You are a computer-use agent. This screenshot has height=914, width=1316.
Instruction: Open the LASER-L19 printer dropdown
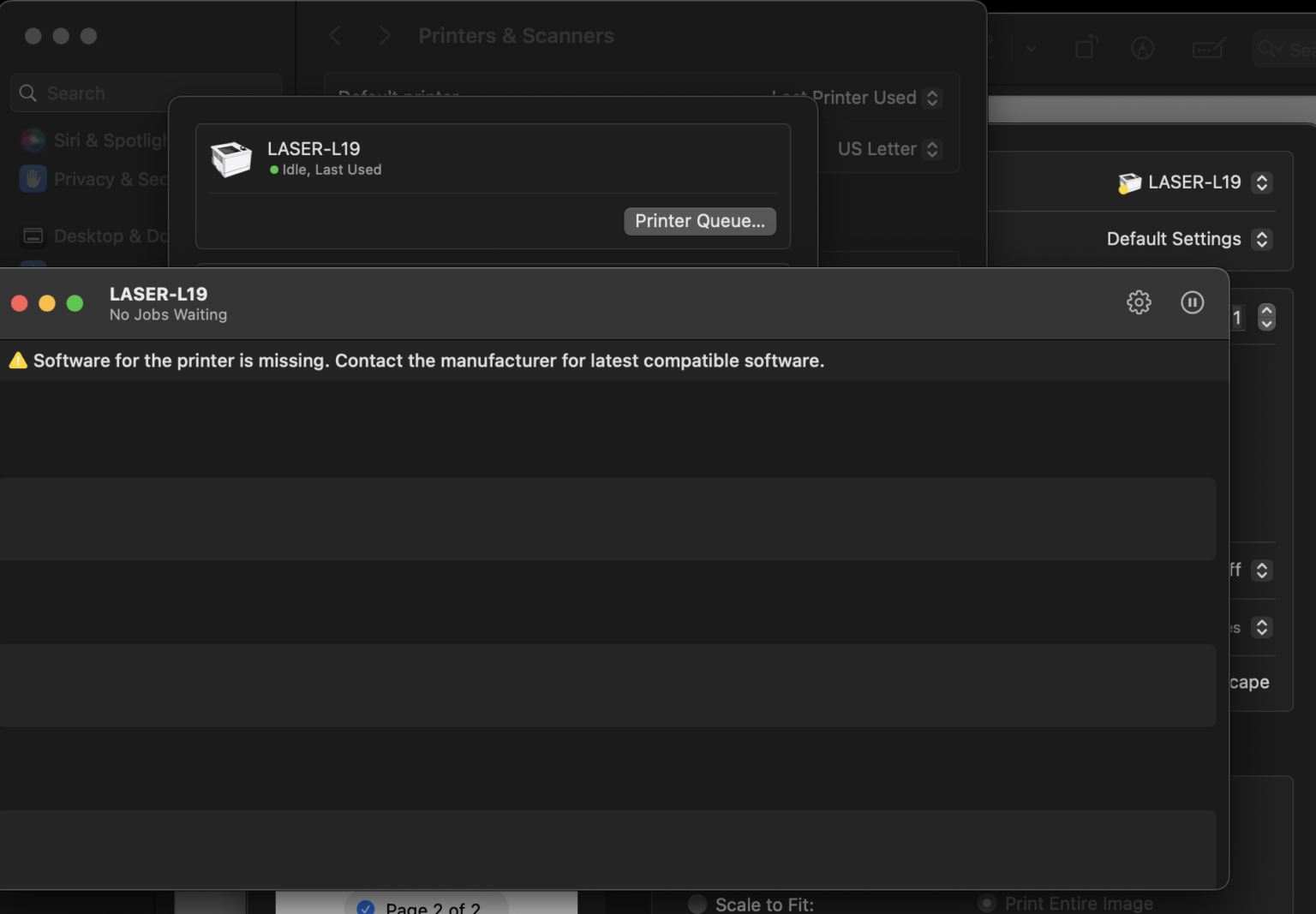(1194, 182)
